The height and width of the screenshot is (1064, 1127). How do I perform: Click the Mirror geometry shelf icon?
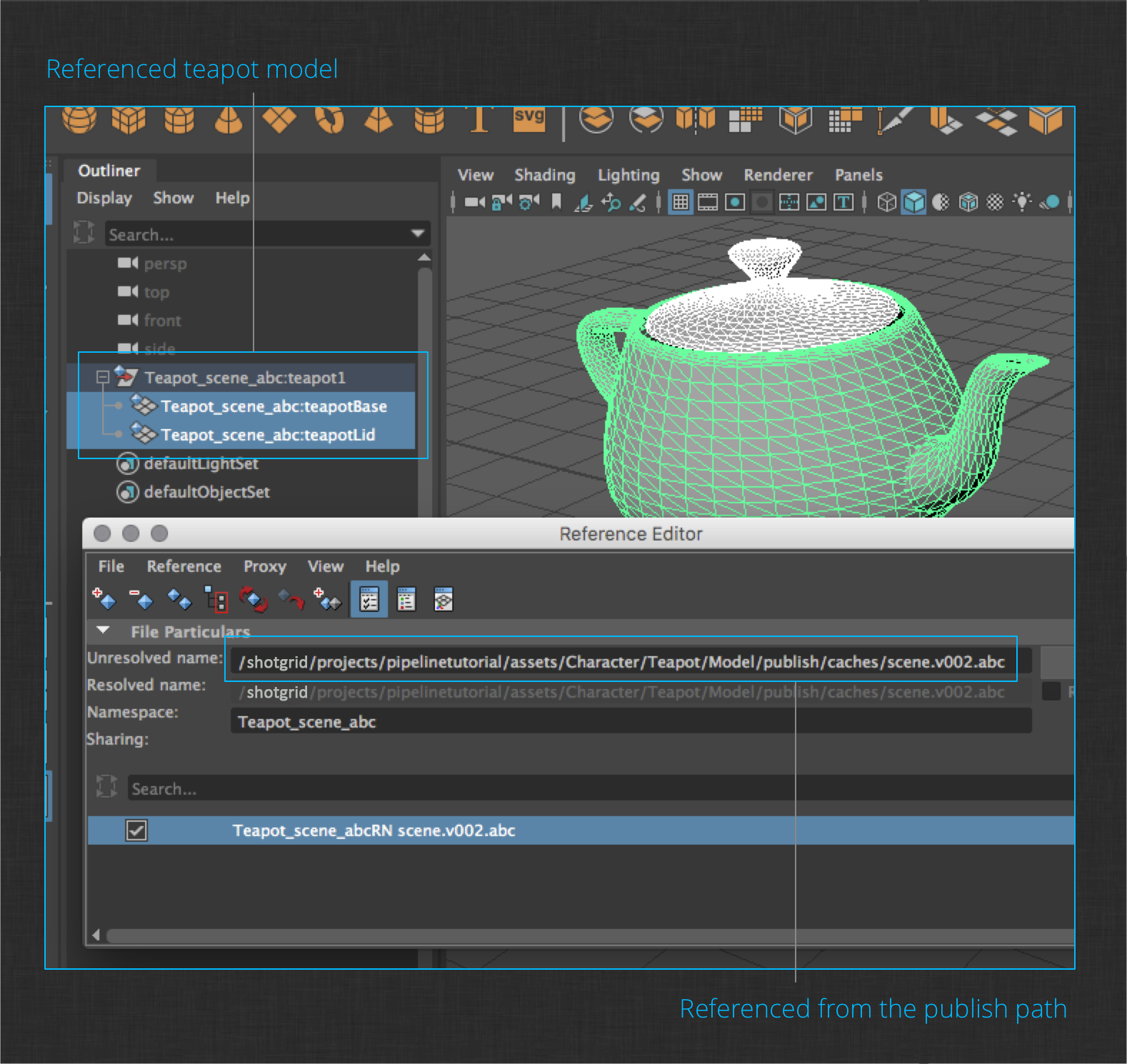click(696, 119)
